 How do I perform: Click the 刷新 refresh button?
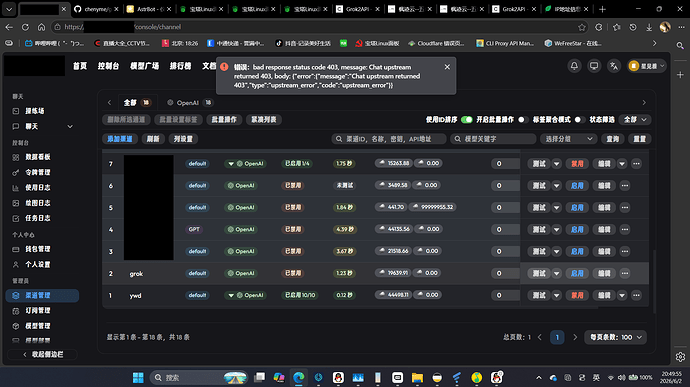[153, 139]
